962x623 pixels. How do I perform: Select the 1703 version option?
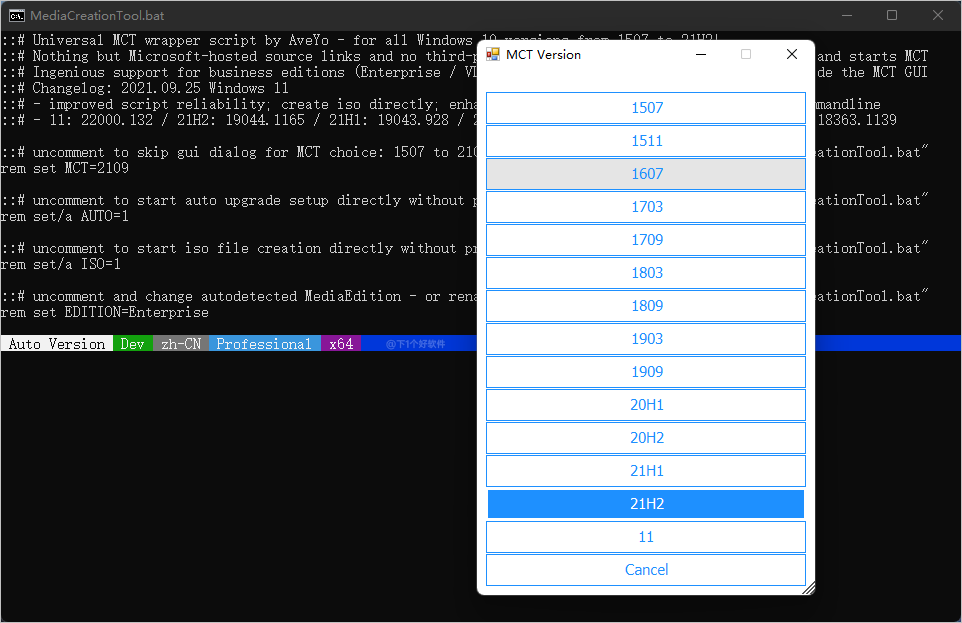click(x=645, y=207)
